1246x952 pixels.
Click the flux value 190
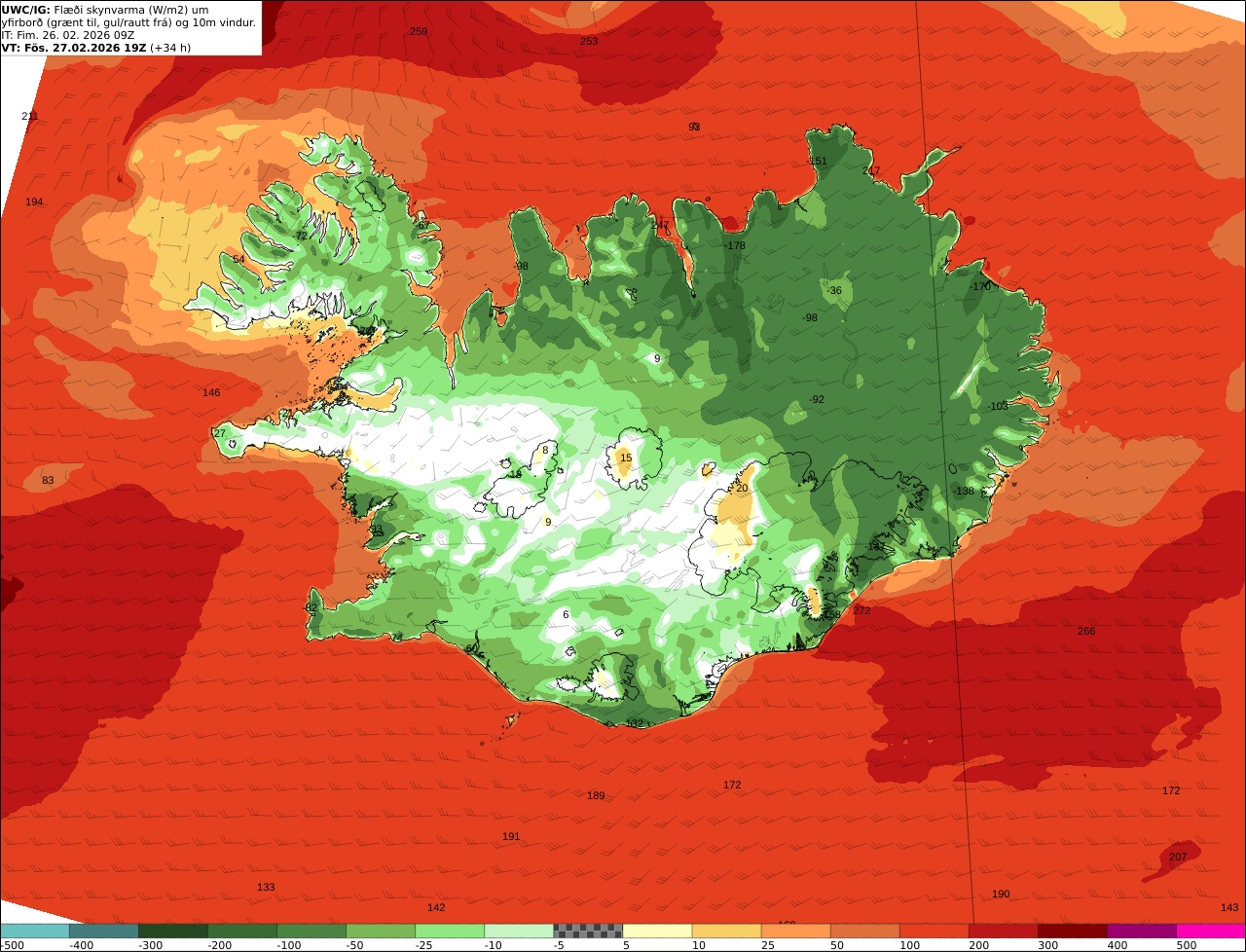pos(1001,894)
